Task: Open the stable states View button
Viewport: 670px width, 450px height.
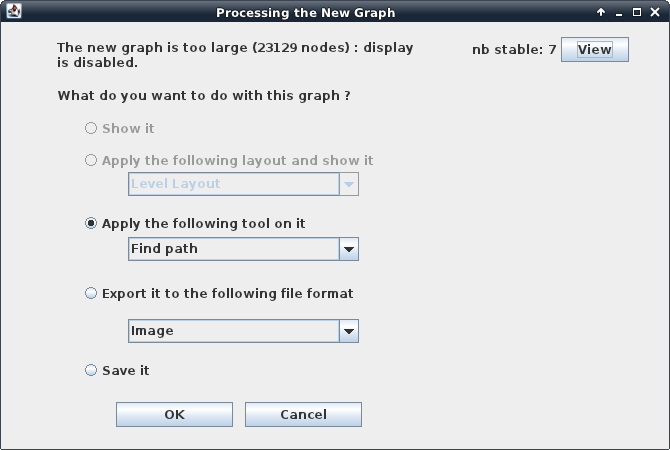Action: 594,50
